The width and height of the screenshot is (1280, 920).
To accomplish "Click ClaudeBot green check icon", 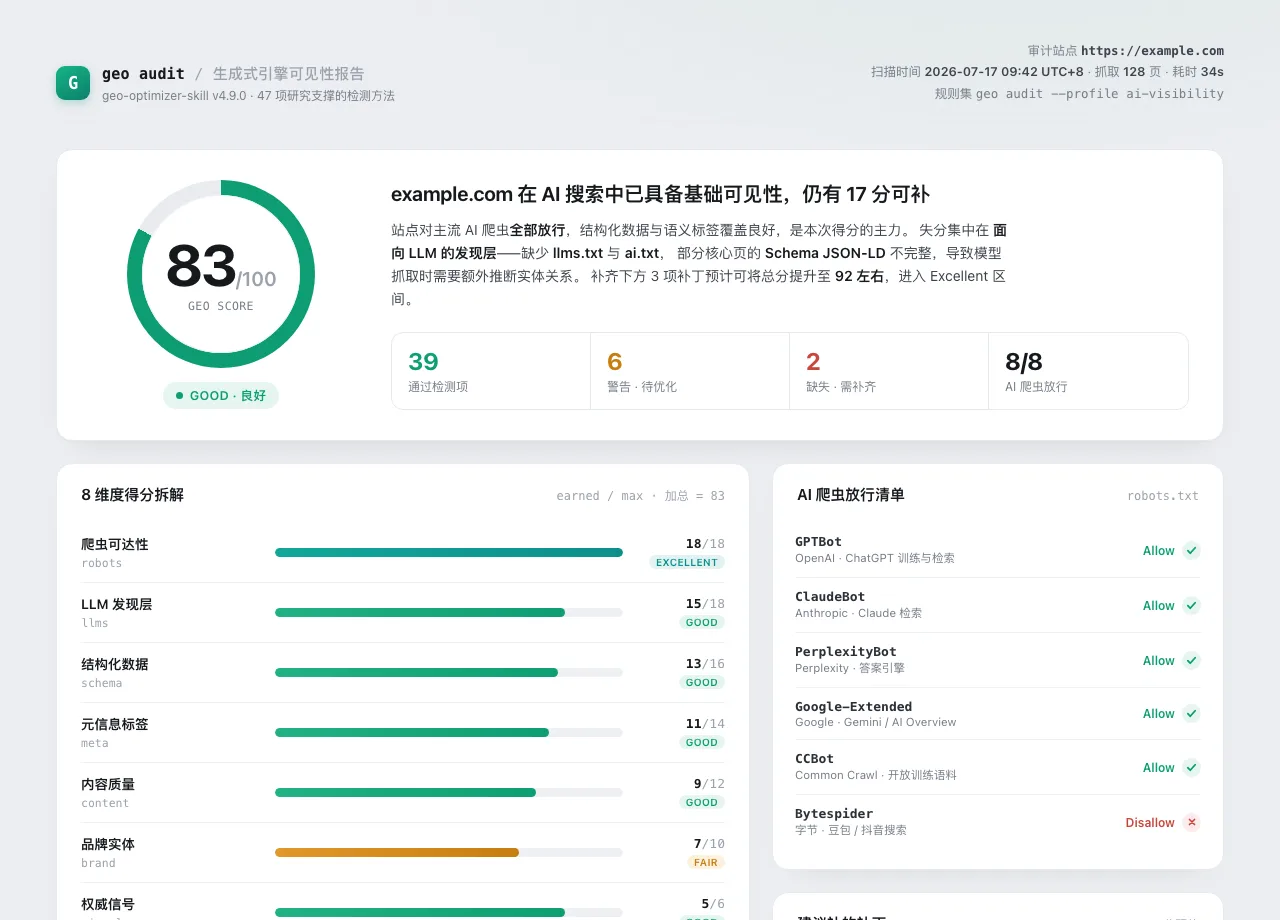I will pos(1191,605).
